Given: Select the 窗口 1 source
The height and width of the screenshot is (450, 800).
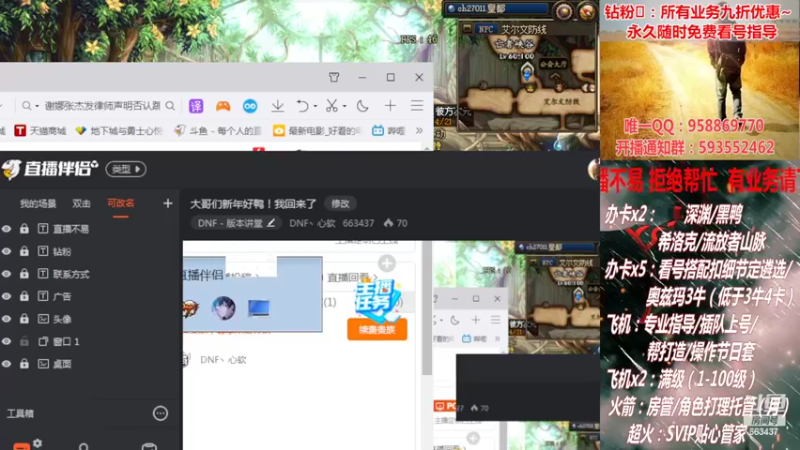Looking at the screenshot, I should [x=66, y=341].
